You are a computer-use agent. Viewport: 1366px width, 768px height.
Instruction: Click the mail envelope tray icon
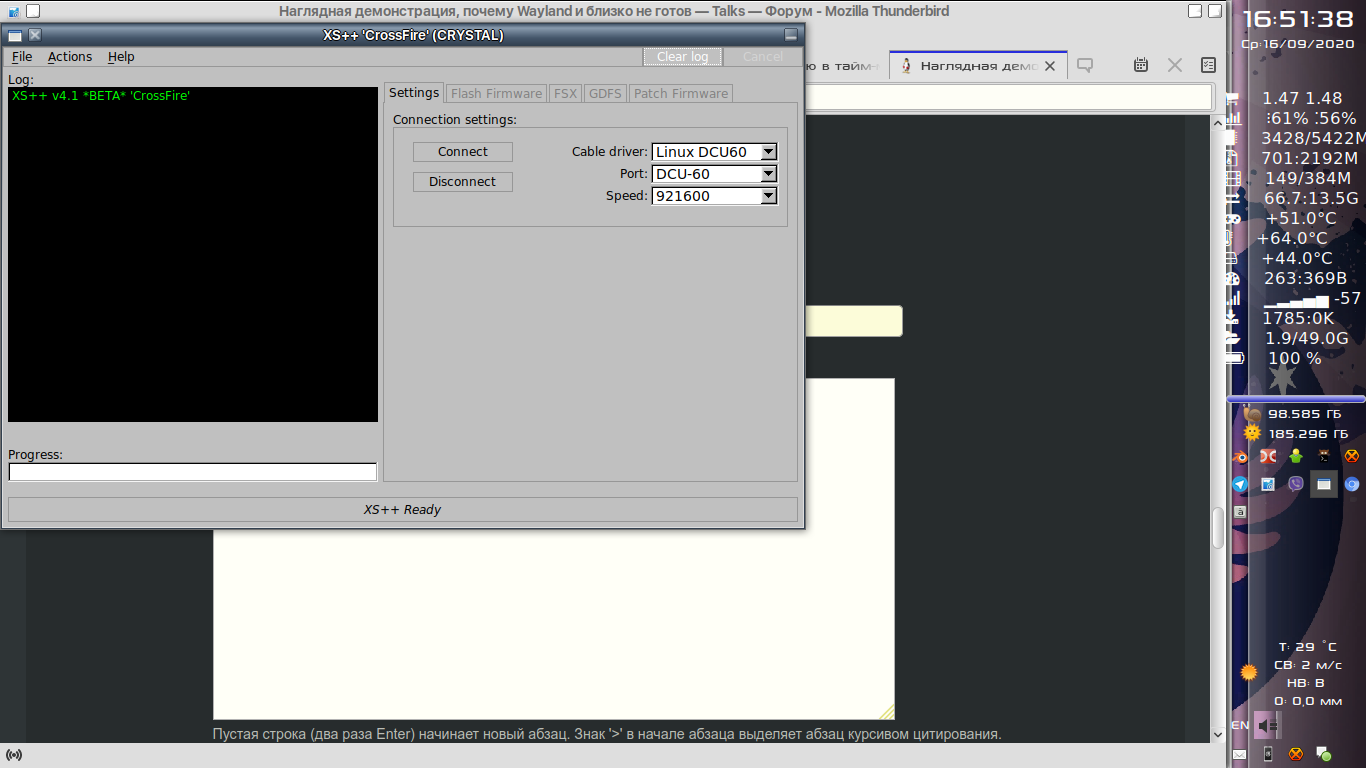pos(1240,754)
